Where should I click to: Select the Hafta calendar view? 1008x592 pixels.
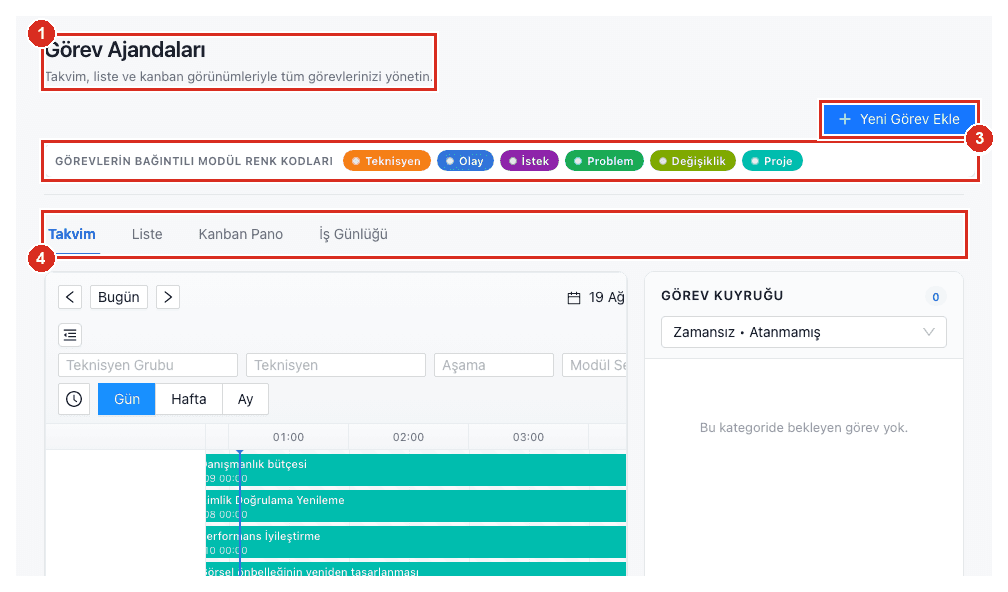[188, 399]
